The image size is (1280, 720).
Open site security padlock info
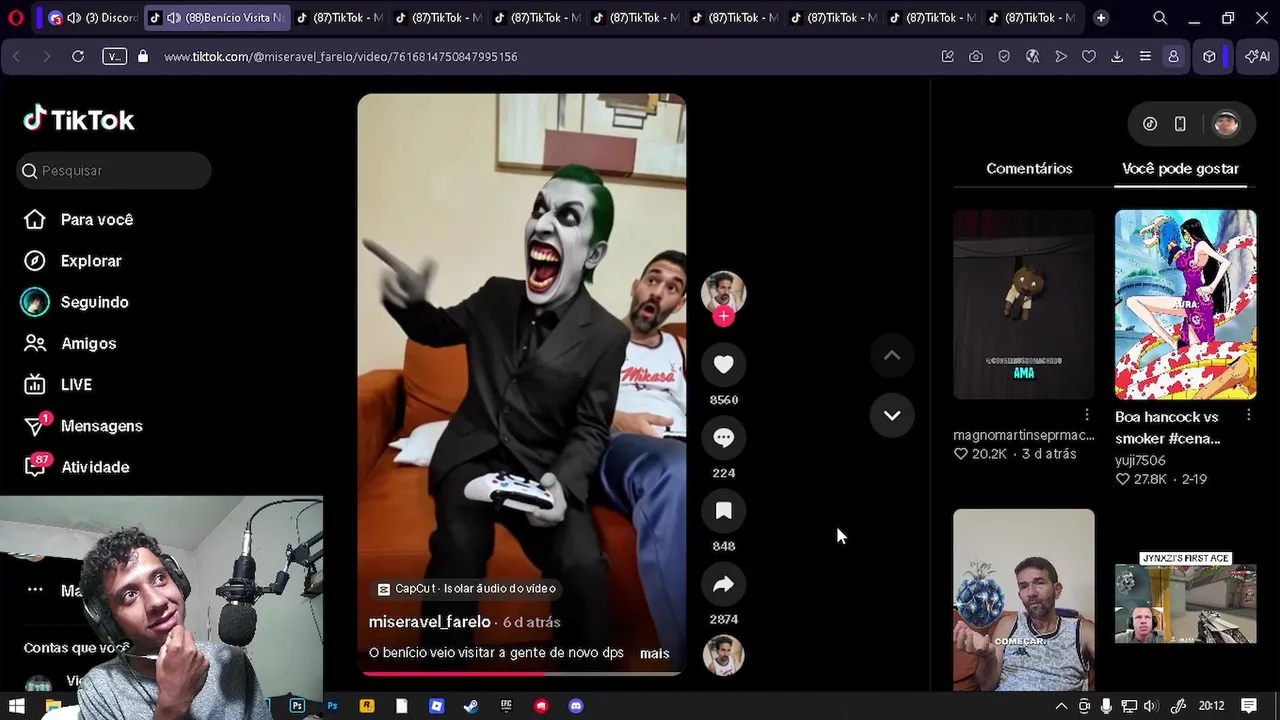tap(143, 57)
